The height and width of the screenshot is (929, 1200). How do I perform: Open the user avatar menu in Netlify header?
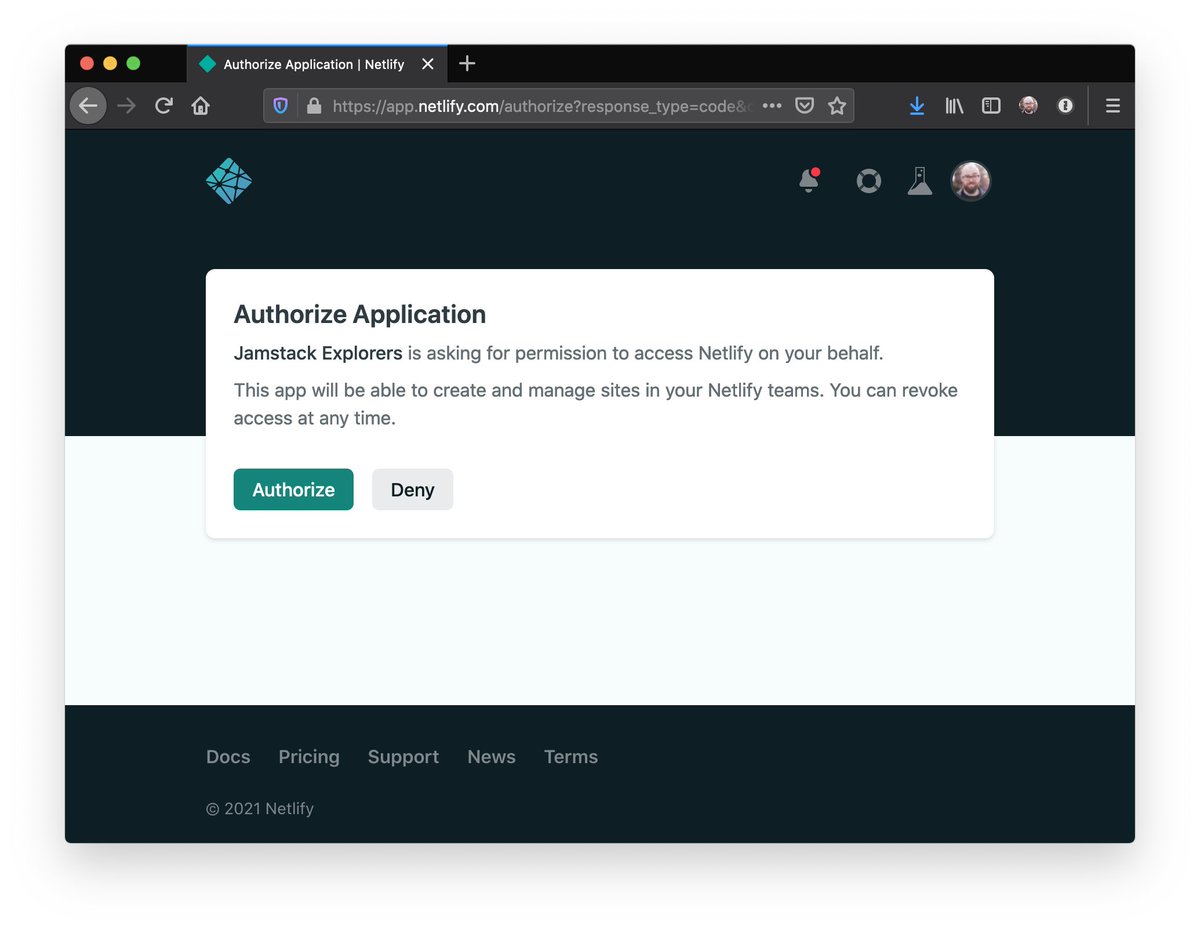point(970,181)
